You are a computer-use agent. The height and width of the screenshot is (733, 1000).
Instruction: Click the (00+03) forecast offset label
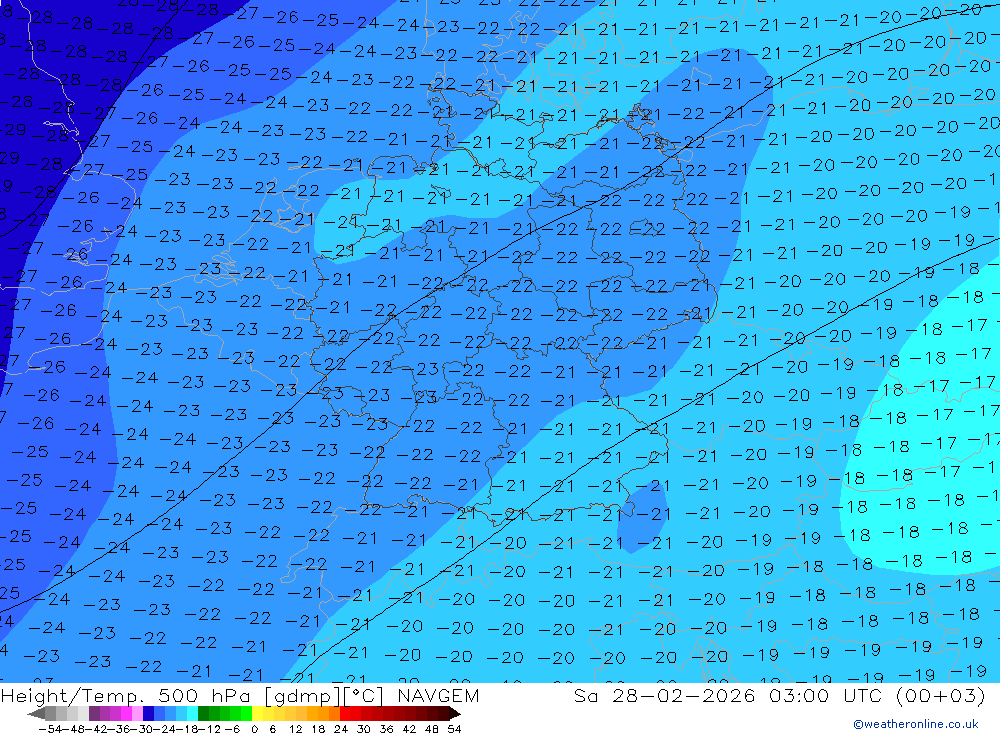pyautogui.click(x=941, y=695)
